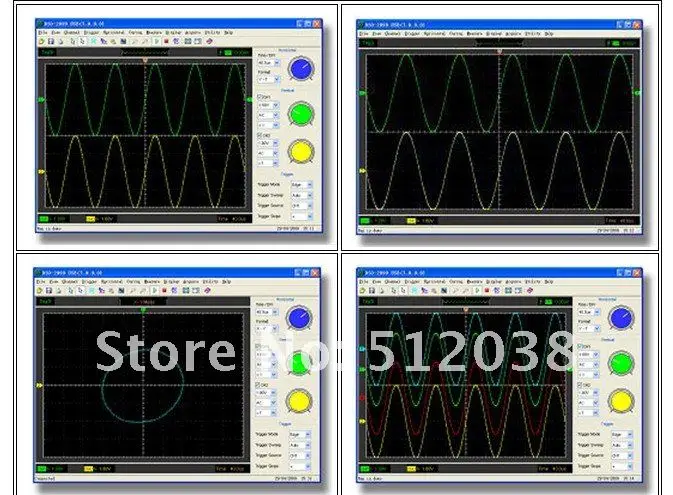
Task: Toggle the CH1 checkbox in bottom-right window
Action: click(x=580, y=346)
